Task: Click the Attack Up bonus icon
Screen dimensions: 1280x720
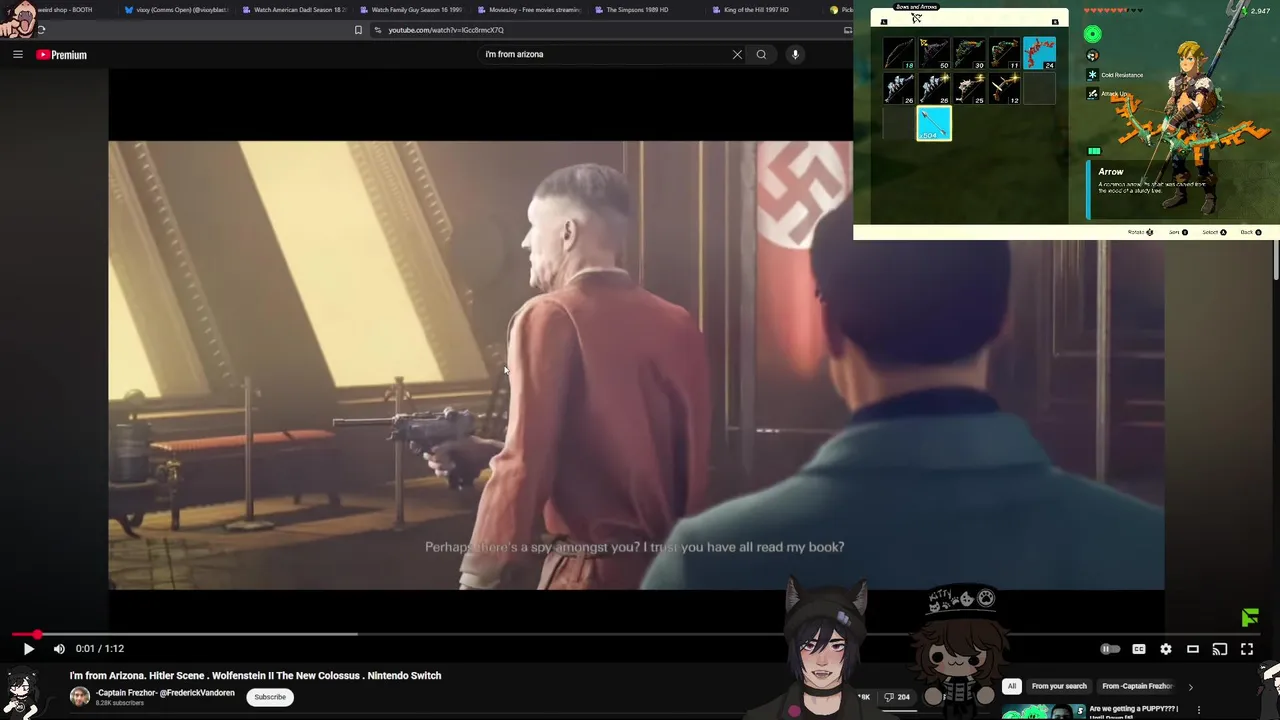Action: tap(1093, 94)
